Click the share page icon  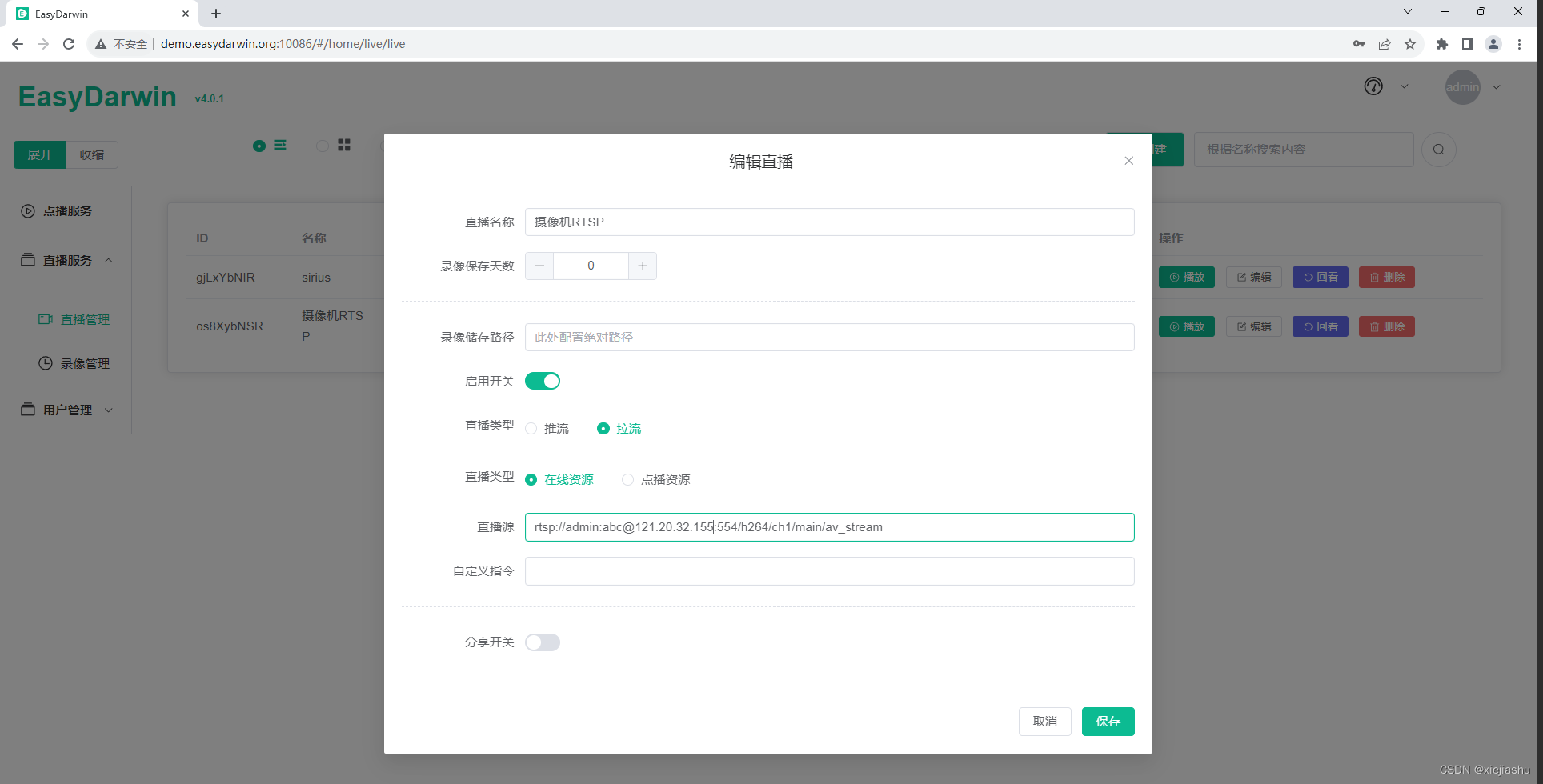click(1385, 44)
